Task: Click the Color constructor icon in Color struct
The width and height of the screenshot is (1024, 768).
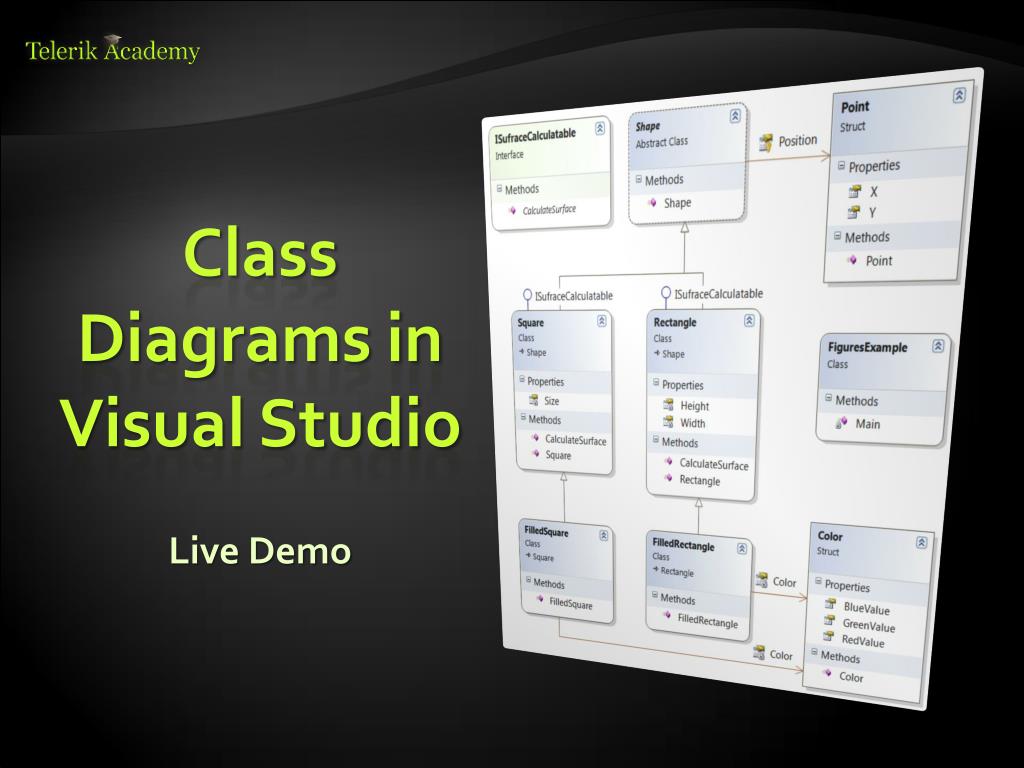Action: [829, 675]
